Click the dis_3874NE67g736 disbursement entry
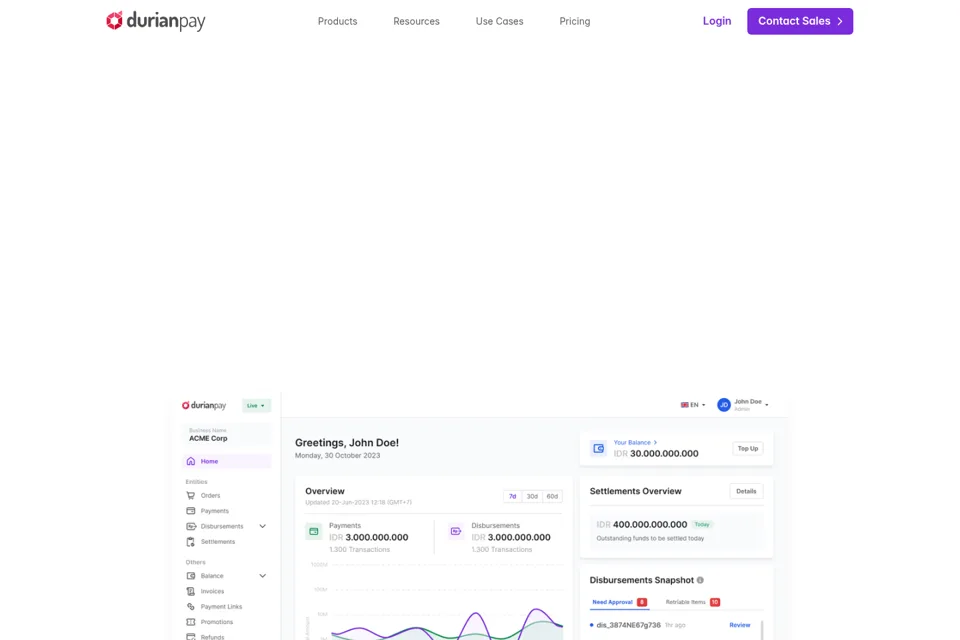Screen dimensions: 960x640 [628, 625]
